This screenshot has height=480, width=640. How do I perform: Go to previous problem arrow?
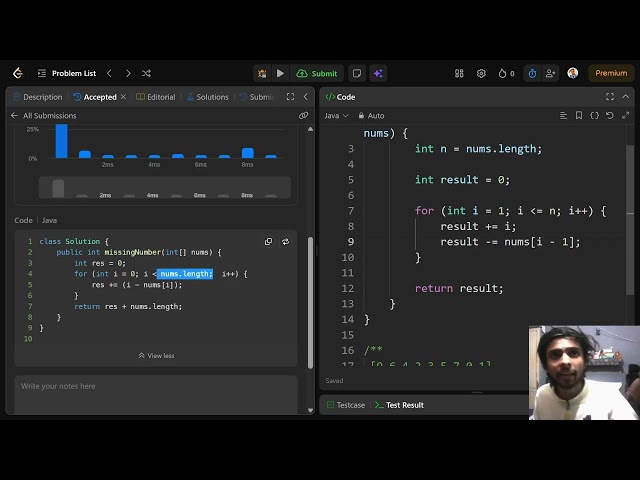tap(109, 73)
